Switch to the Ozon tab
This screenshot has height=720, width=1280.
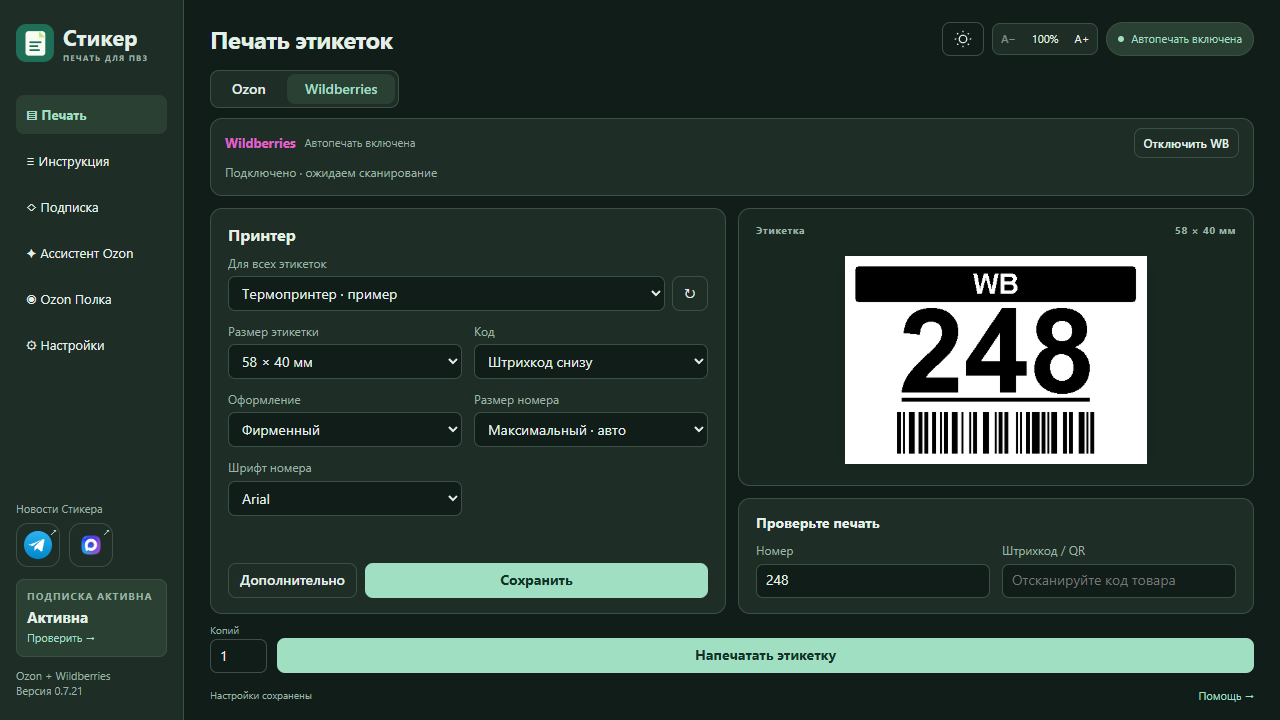[x=249, y=89]
